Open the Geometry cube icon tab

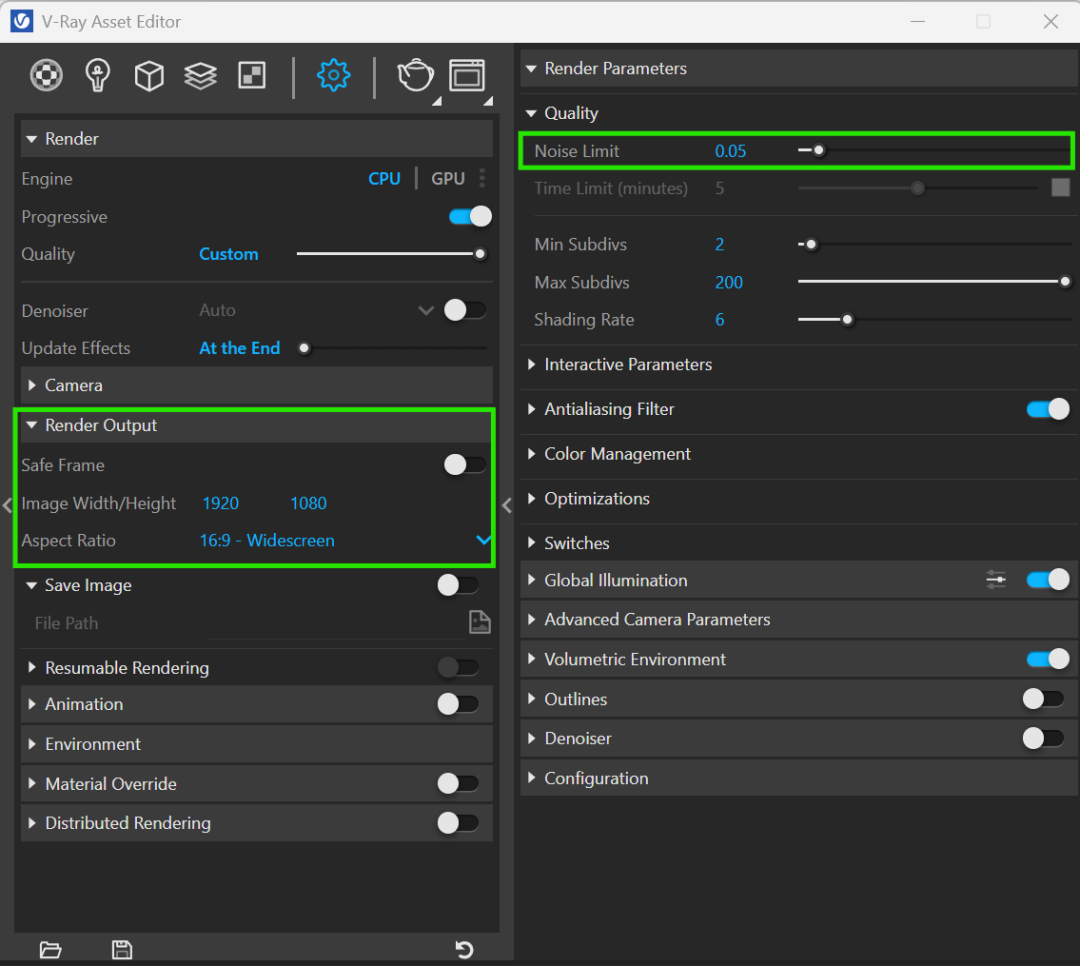149,75
